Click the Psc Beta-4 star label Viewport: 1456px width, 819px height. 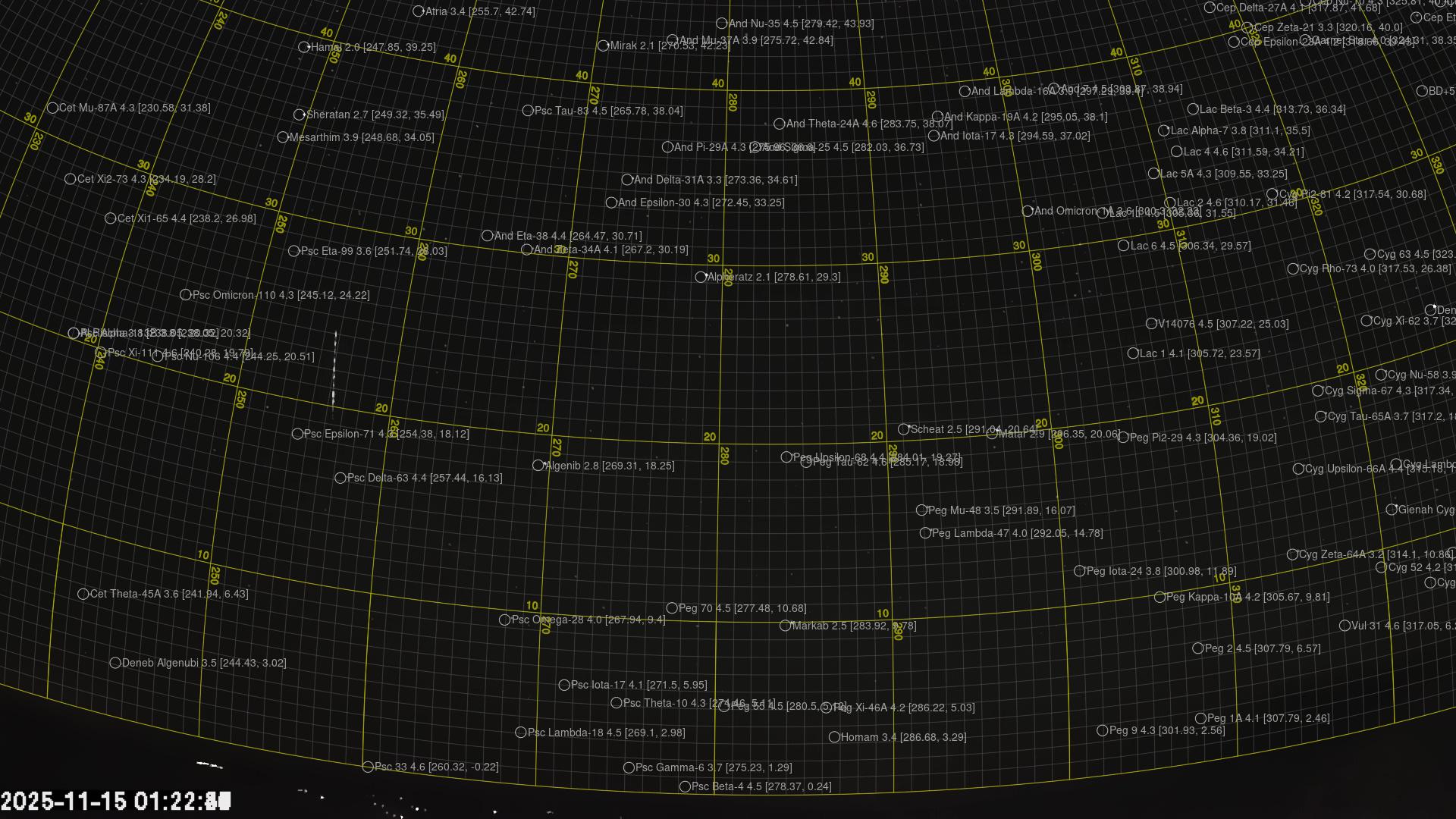[x=761, y=786]
